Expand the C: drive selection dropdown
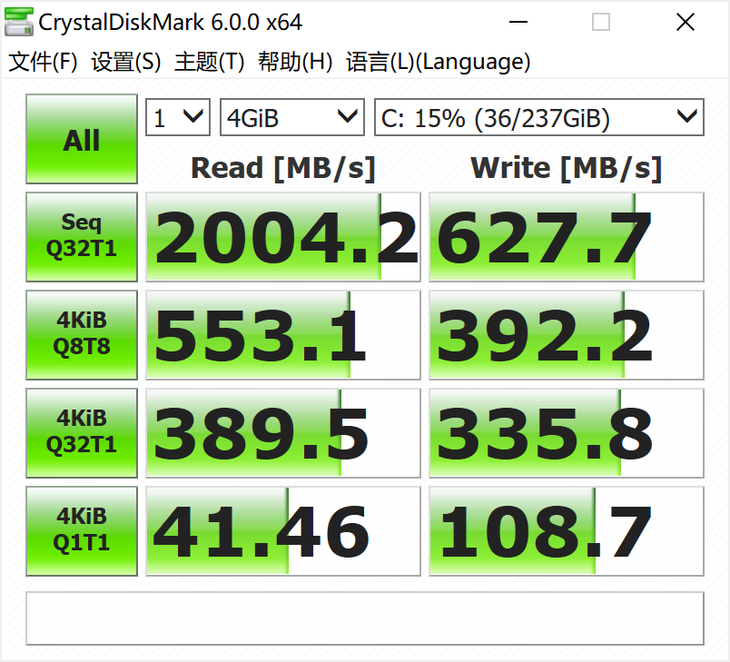 pos(539,118)
